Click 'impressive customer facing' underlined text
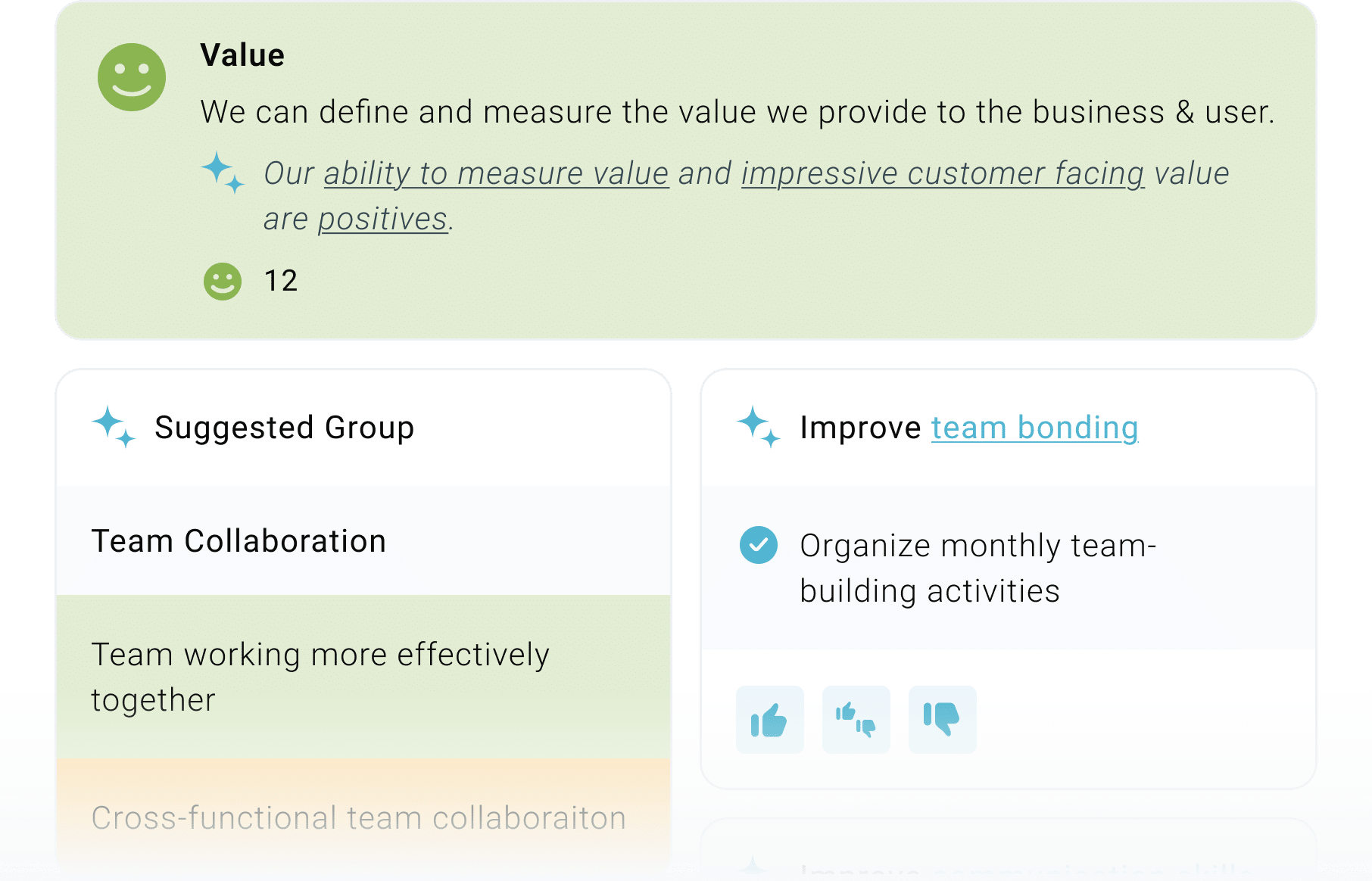Image resolution: width=1372 pixels, height=881 pixels. (x=943, y=173)
